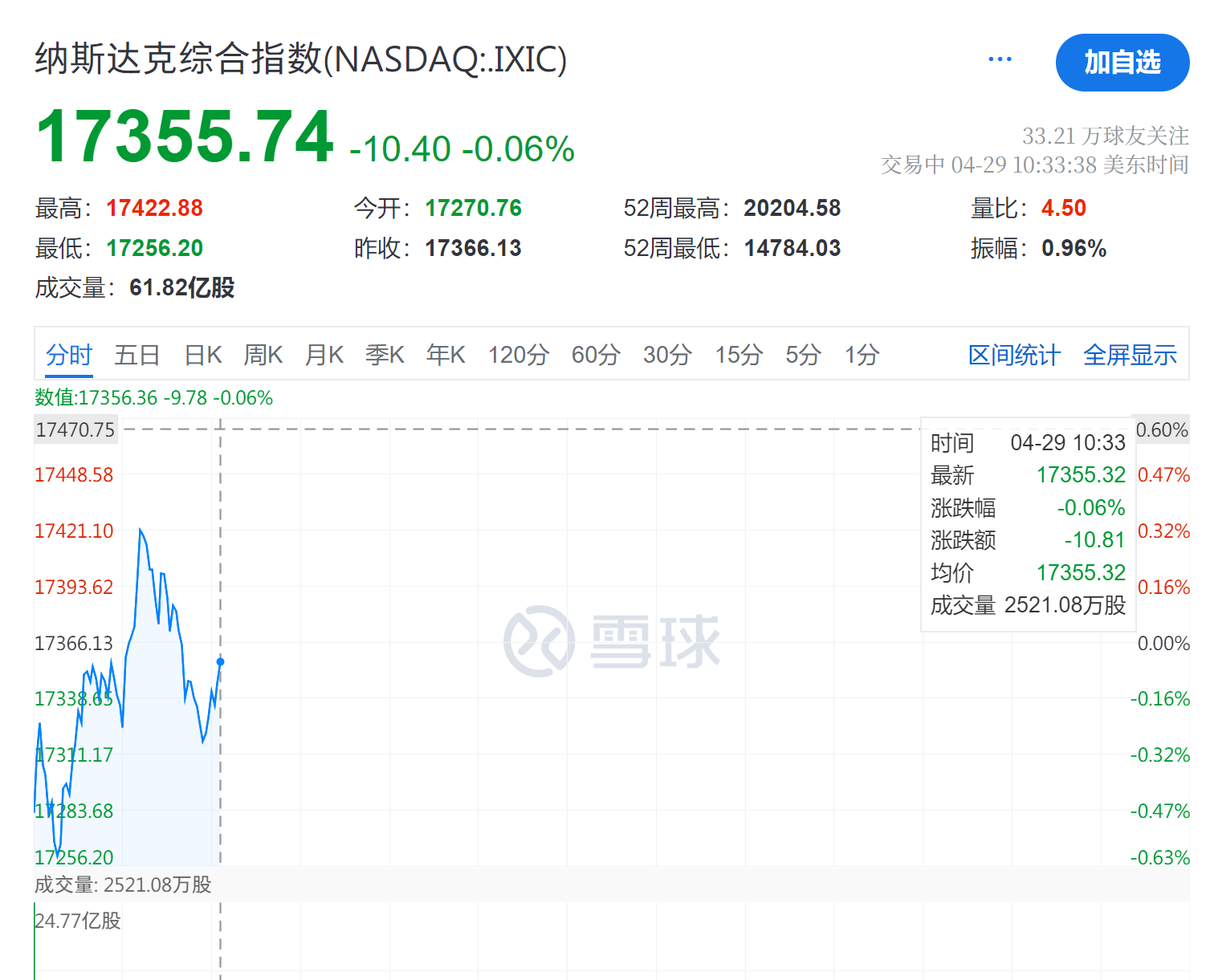Viewport: 1210px width, 980px height.
Task: Click the price change -10.40 -0.06%
Action: click(x=462, y=149)
